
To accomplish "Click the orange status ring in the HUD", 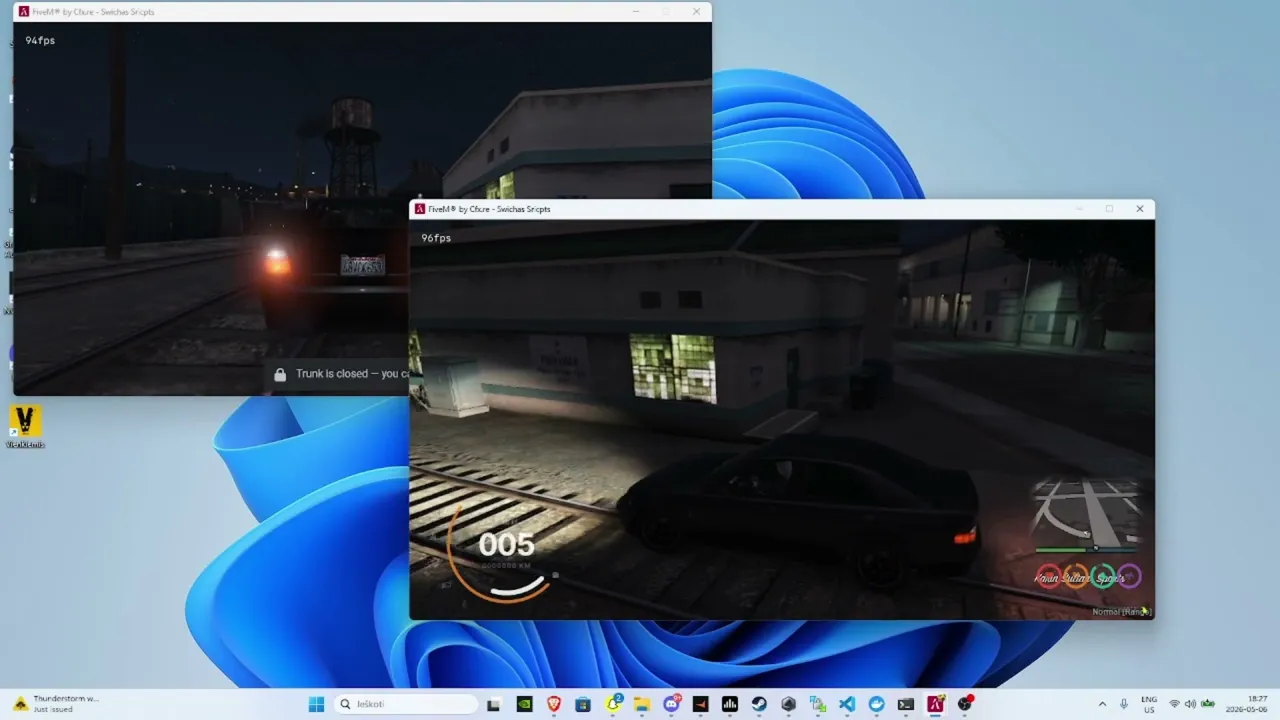I will point(1075,577).
